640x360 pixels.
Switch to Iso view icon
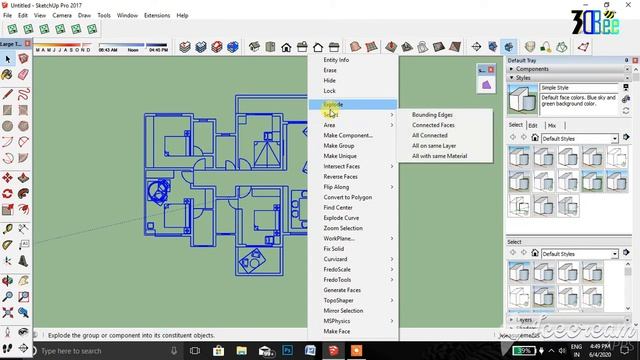[x=254, y=47]
